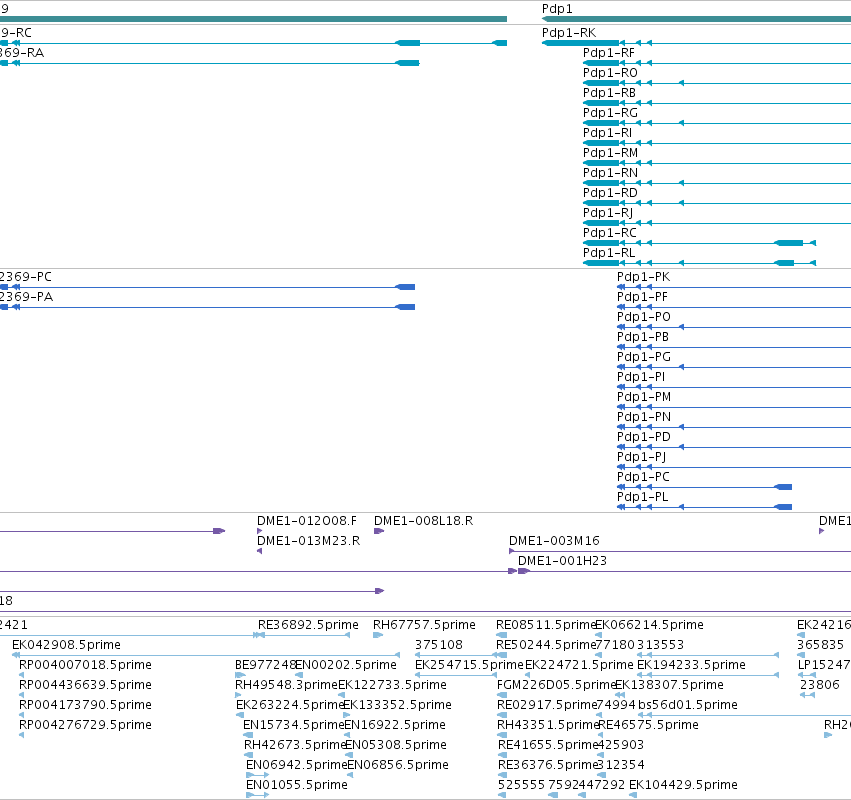The height and width of the screenshot is (800, 851).
Task: Click the Pdp1-PJ CDS label
Action: tap(642, 458)
